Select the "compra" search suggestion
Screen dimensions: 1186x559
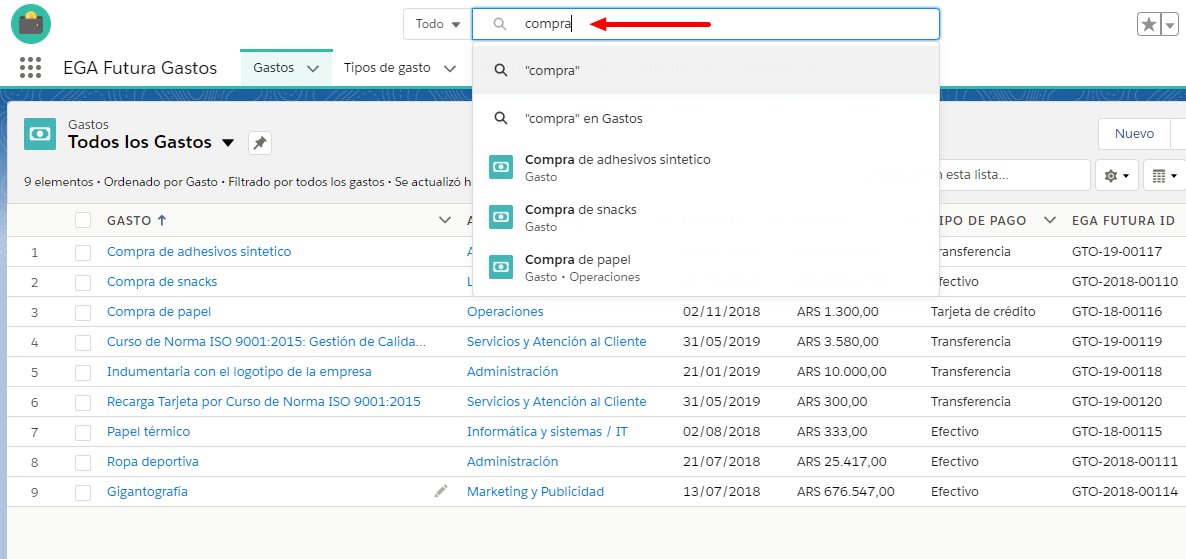click(706, 70)
